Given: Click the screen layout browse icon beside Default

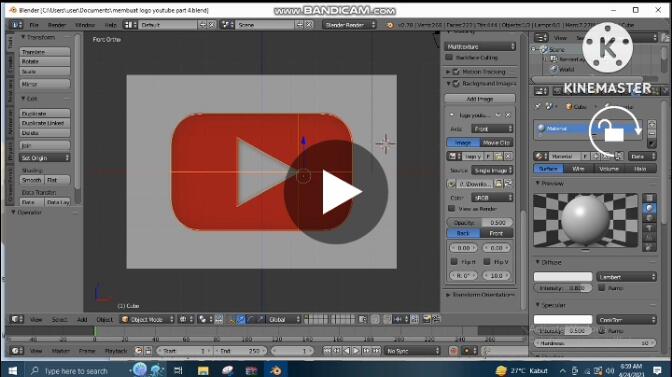Looking at the screenshot, I should point(130,25).
